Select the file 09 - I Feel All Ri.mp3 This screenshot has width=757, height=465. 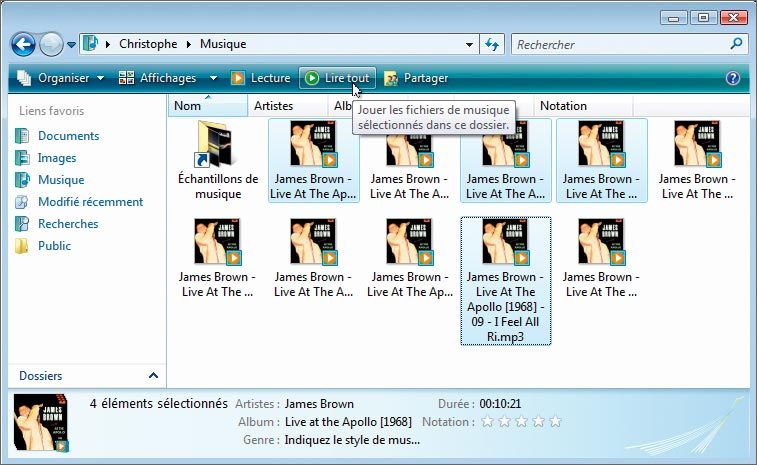505,281
